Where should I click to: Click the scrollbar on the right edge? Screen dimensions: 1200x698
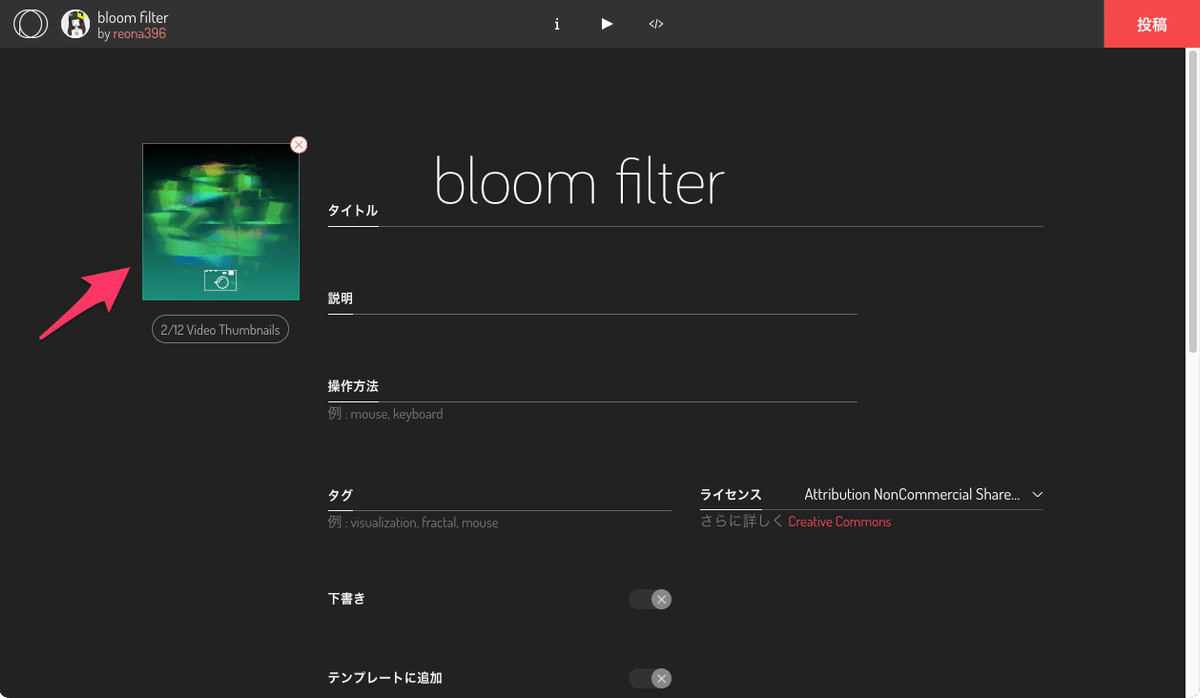(1192, 200)
